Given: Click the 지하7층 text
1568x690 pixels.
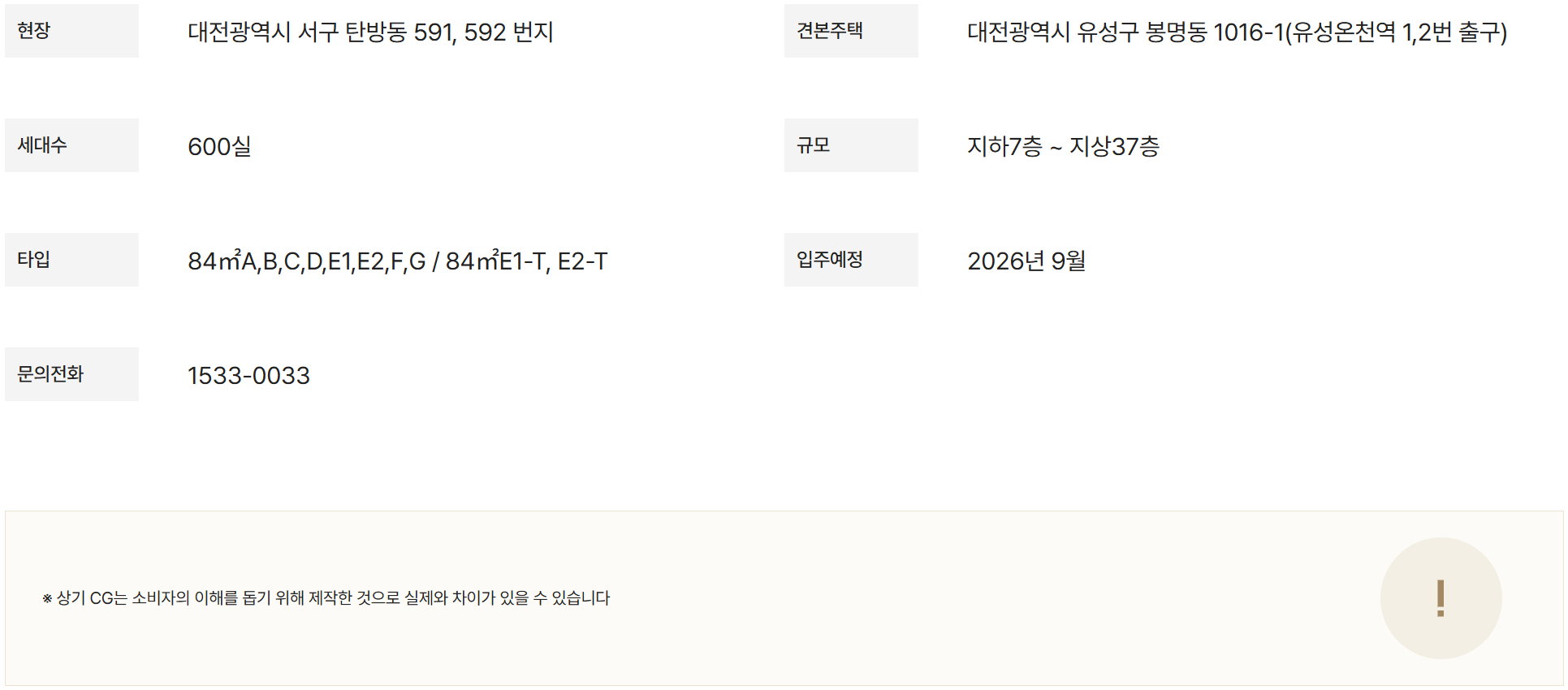Looking at the screenshot, I should click(x=1004, y=147).
